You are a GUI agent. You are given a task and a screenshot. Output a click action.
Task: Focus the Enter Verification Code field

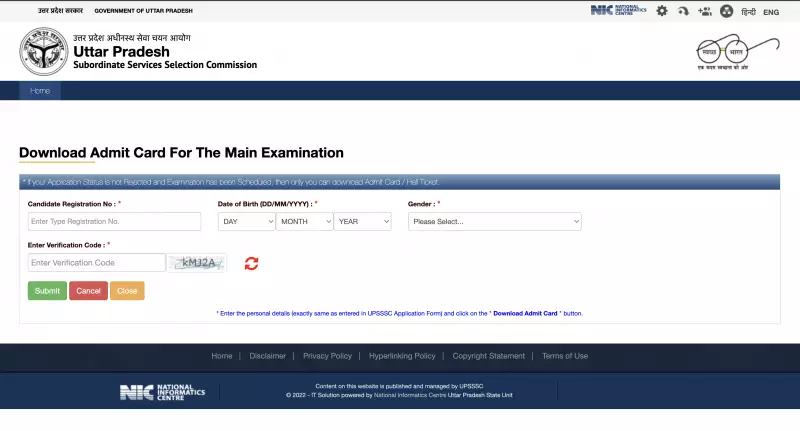[96, 263]
